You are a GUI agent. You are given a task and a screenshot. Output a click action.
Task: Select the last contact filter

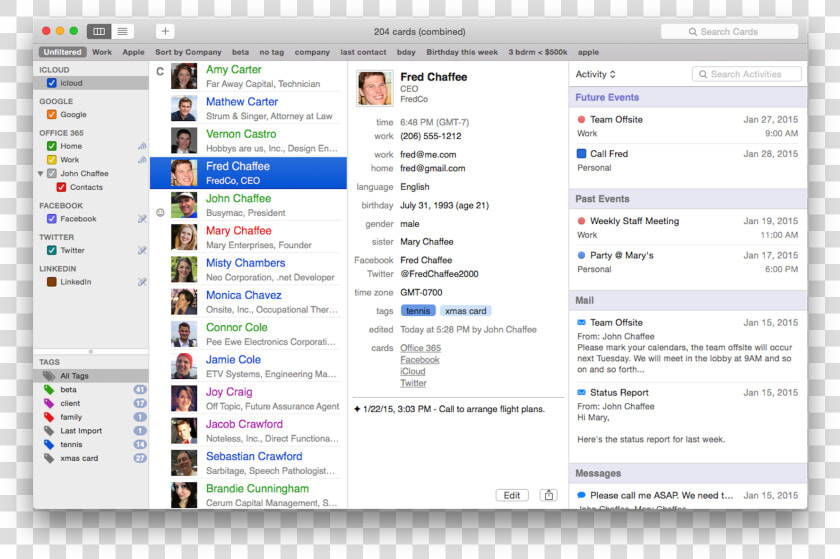click(363, 52)
